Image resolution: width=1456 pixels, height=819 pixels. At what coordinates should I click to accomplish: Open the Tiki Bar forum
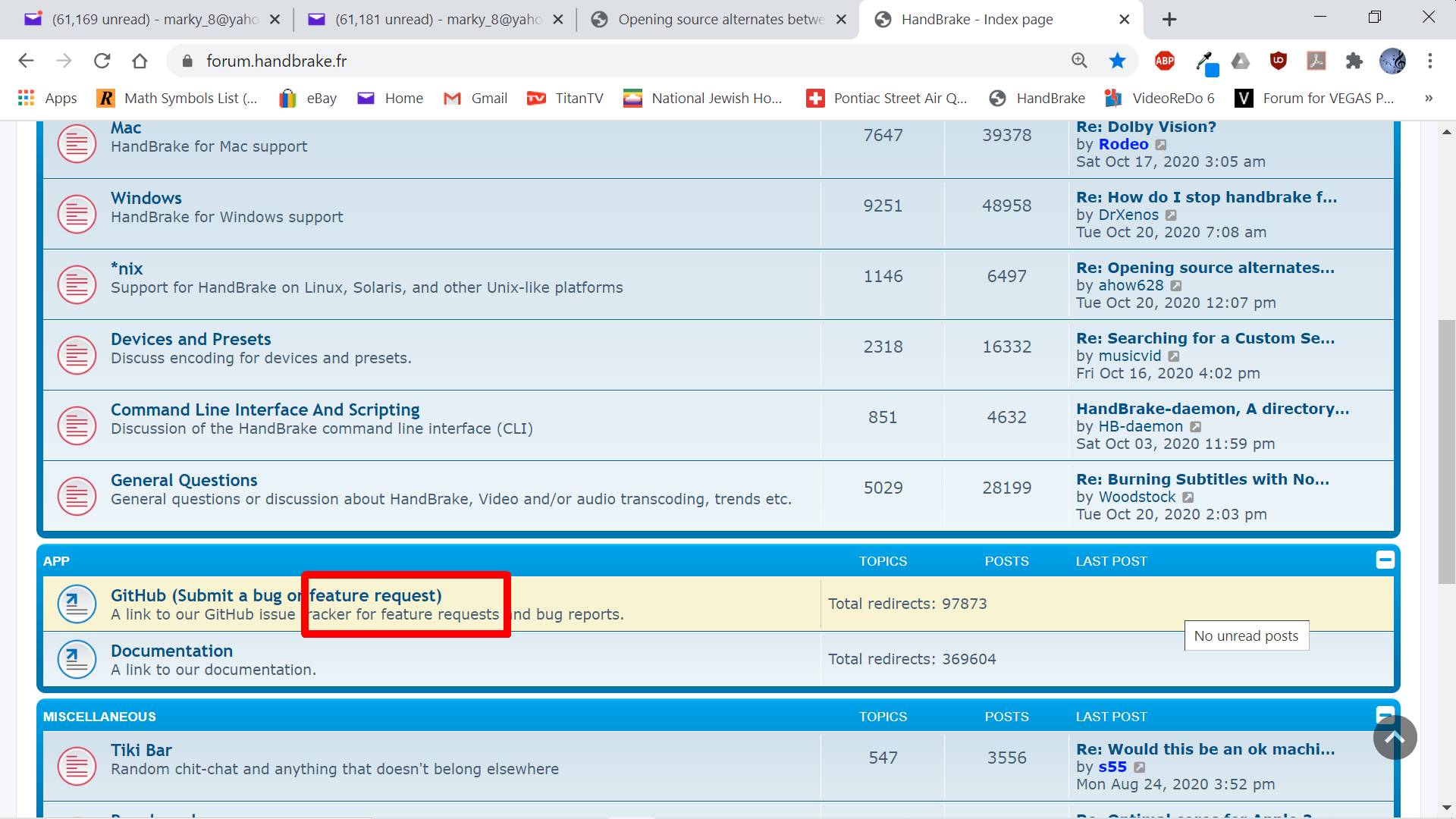coord(141,750)
